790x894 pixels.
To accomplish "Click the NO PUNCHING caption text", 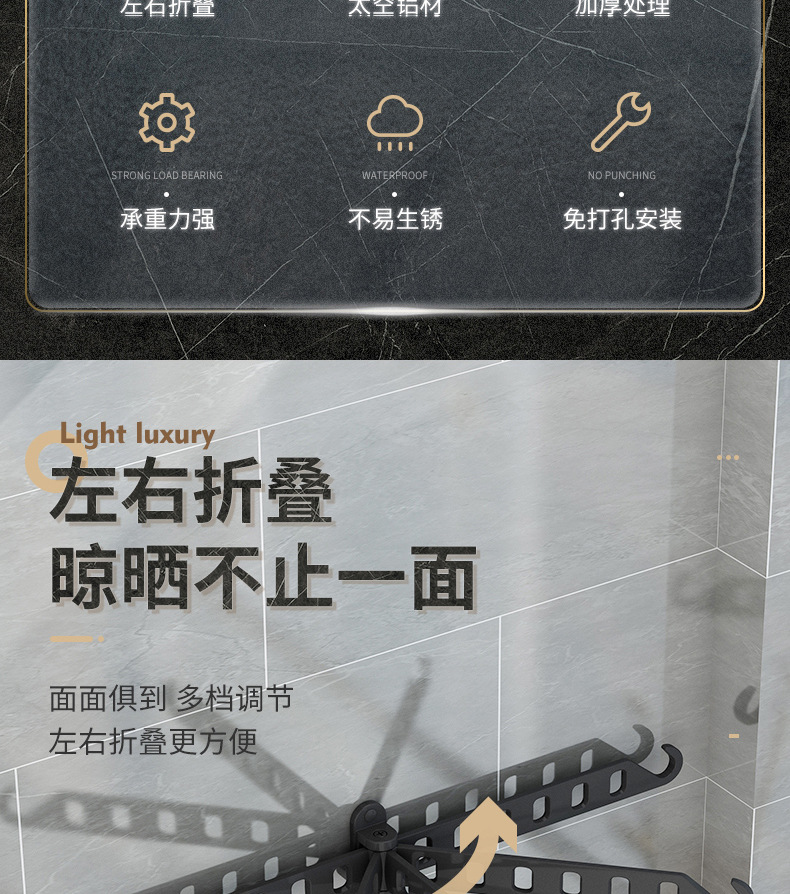I will pos(622,175).
